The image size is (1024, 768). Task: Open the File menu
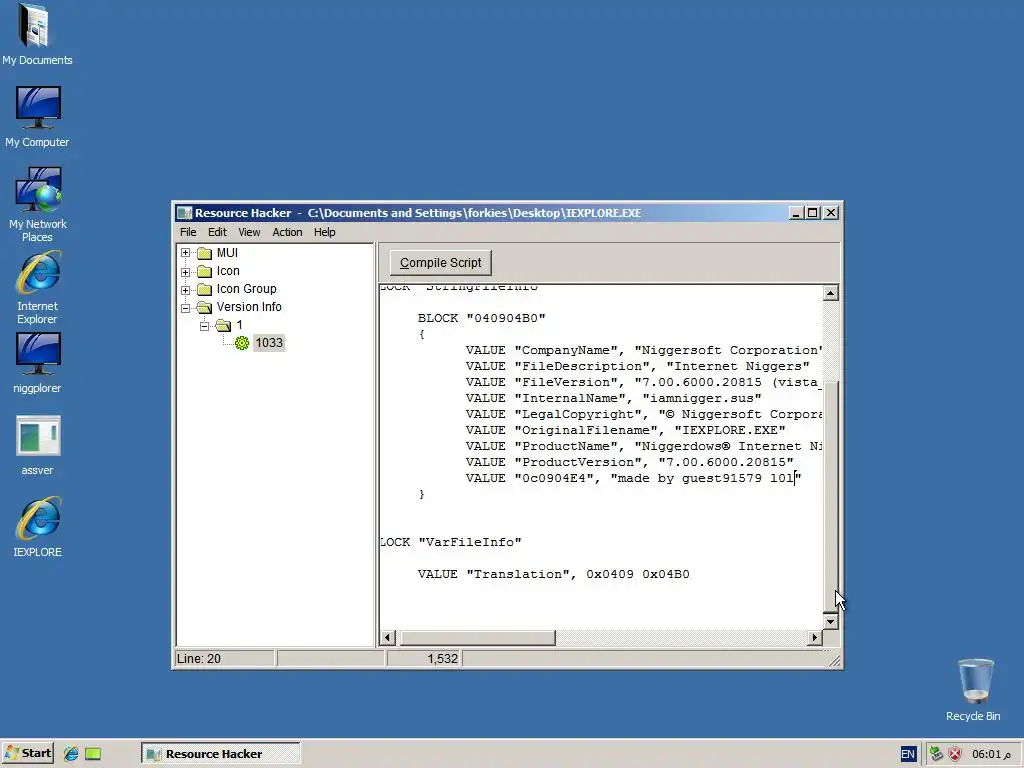pyautogui.click(x=188, y=232)
